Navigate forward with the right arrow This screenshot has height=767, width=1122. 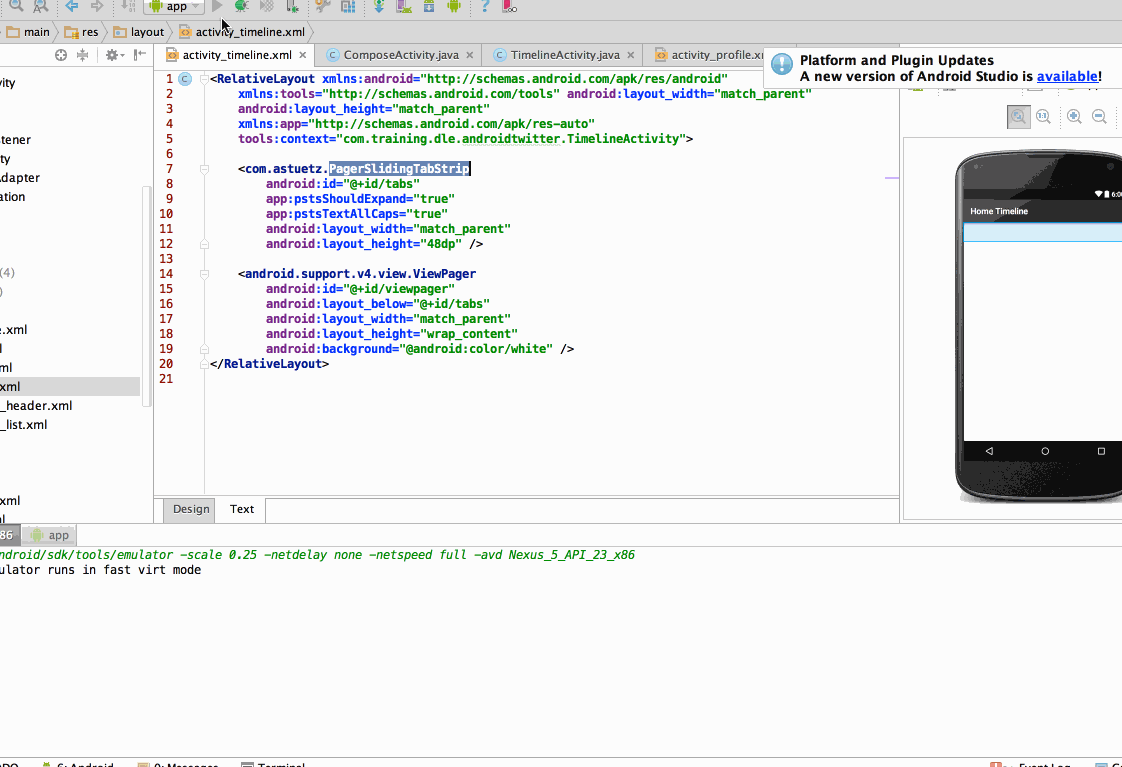click(97, 6)
